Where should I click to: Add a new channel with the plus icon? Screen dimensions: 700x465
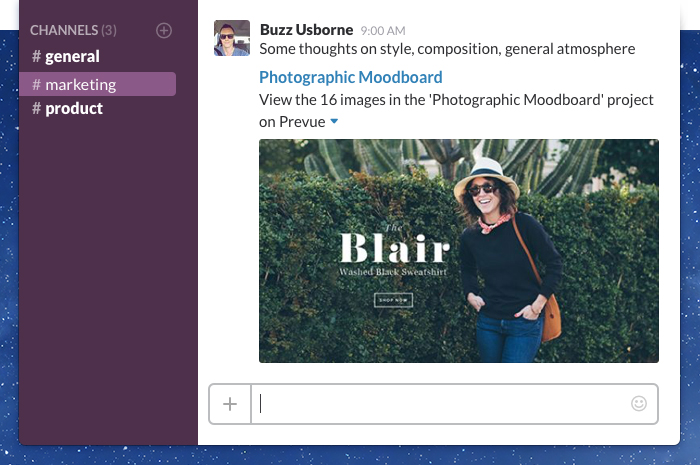pos(164,31)
